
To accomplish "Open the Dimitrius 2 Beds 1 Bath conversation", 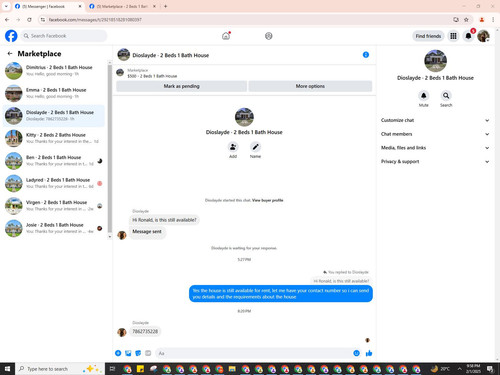I will click(x=54, y=70).
